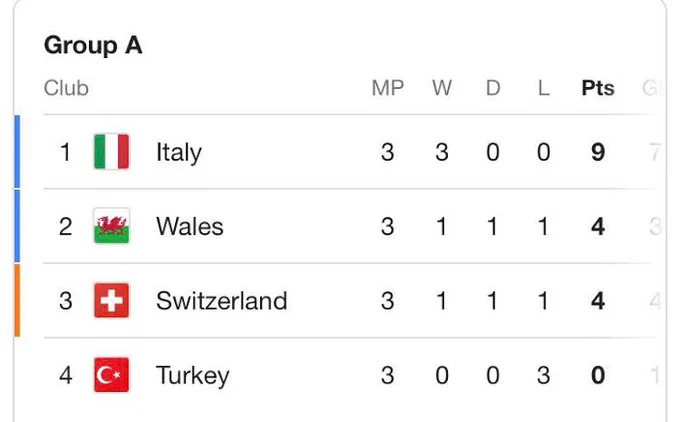Click the Pts column header
Viewport: 680px width, 422px height.
tap(598, 88)
